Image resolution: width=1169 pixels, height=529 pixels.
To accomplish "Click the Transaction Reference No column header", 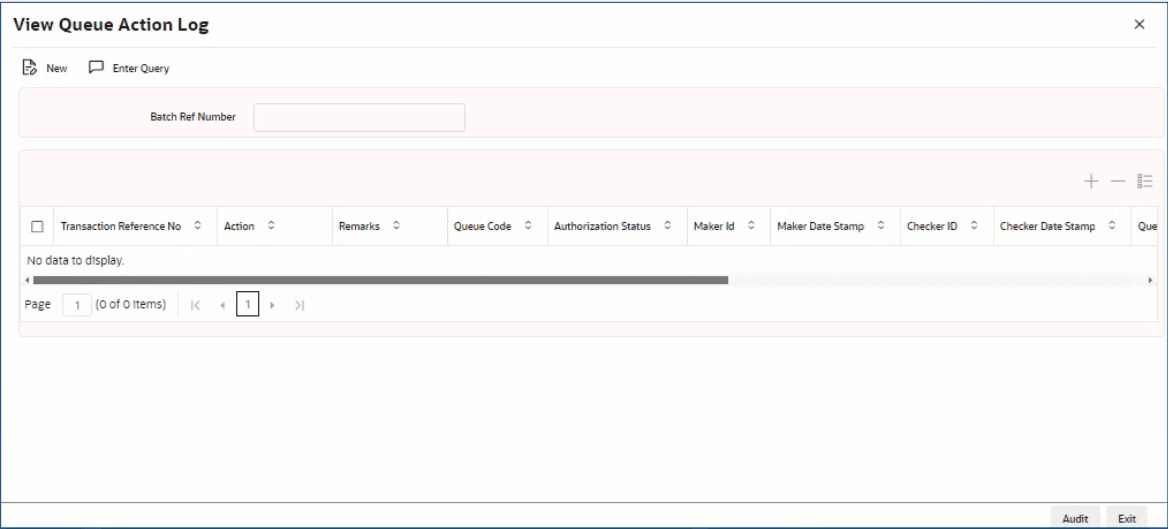I will (121, 227).
